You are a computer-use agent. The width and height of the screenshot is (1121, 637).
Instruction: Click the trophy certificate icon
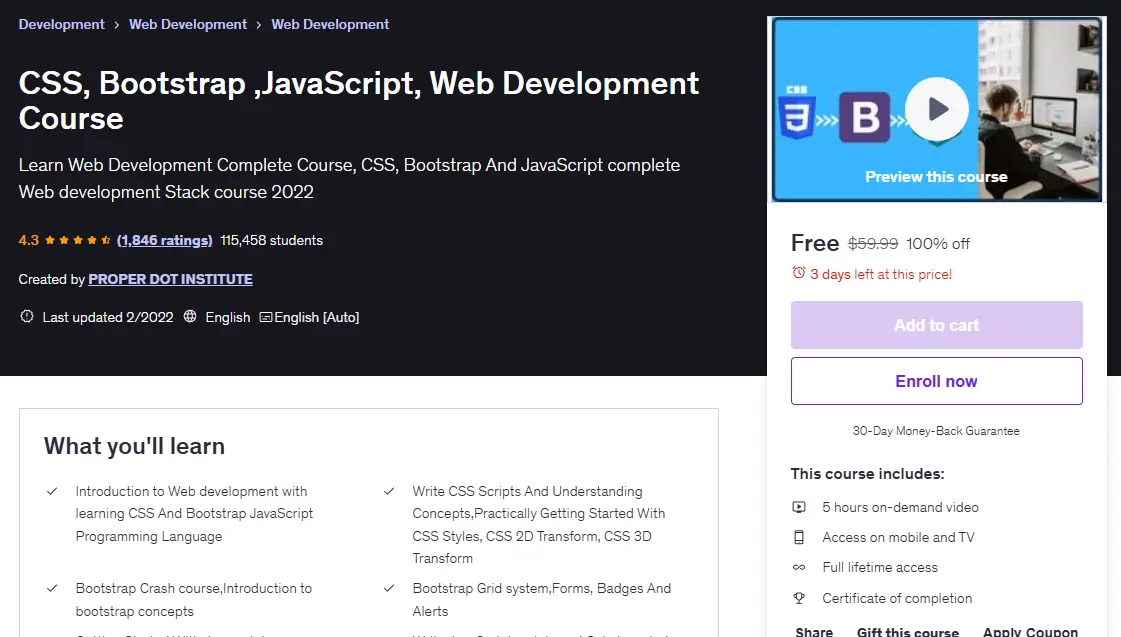(799, 598)
